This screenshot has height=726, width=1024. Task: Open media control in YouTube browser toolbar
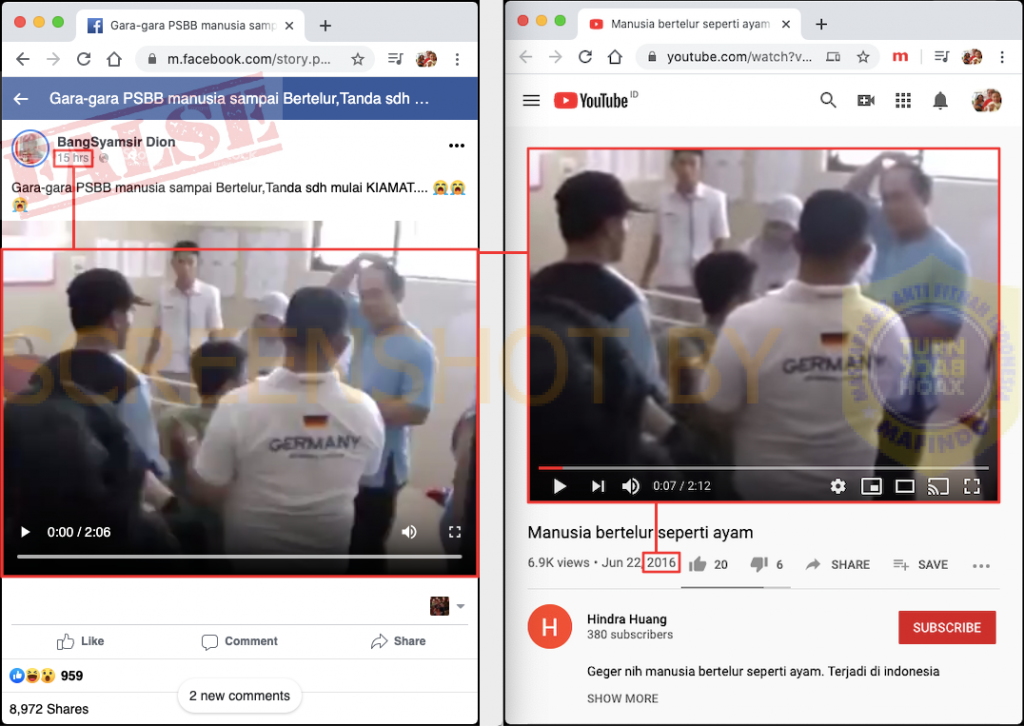click(x=941, y=57)
